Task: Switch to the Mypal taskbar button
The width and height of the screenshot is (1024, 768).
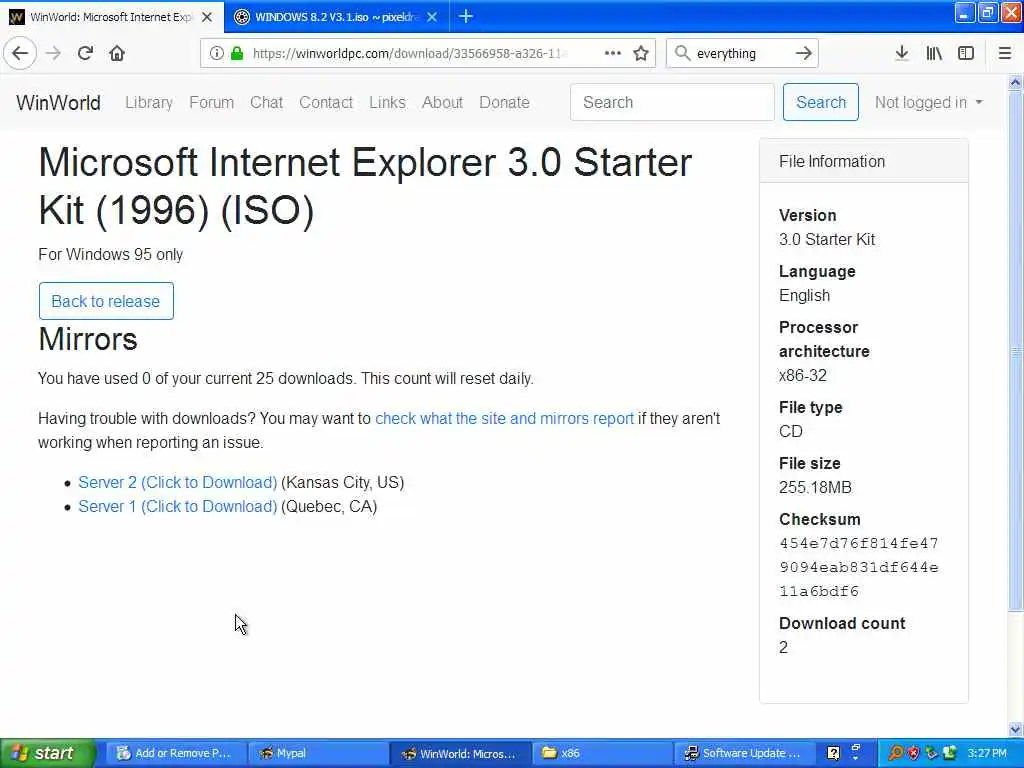Action: click(x=318, y=753)
